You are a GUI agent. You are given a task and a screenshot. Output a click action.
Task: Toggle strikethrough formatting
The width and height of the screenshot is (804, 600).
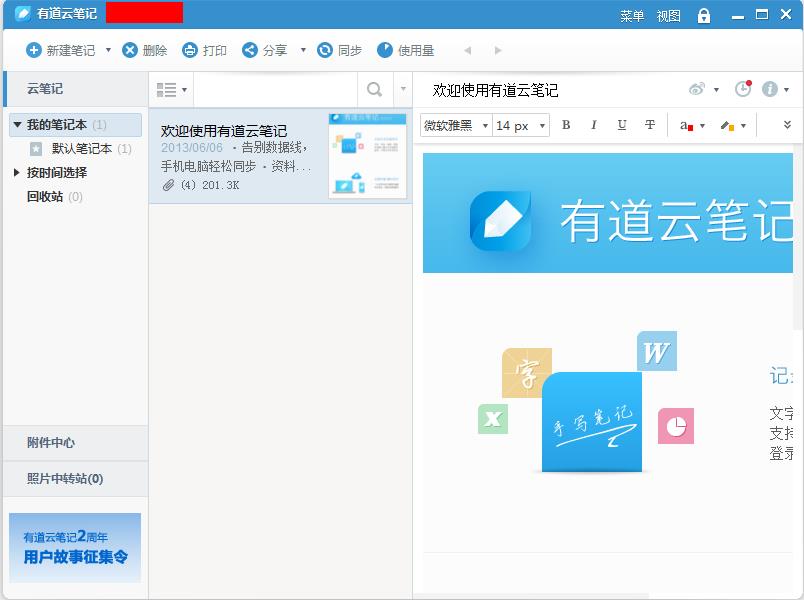click(648, 126)
